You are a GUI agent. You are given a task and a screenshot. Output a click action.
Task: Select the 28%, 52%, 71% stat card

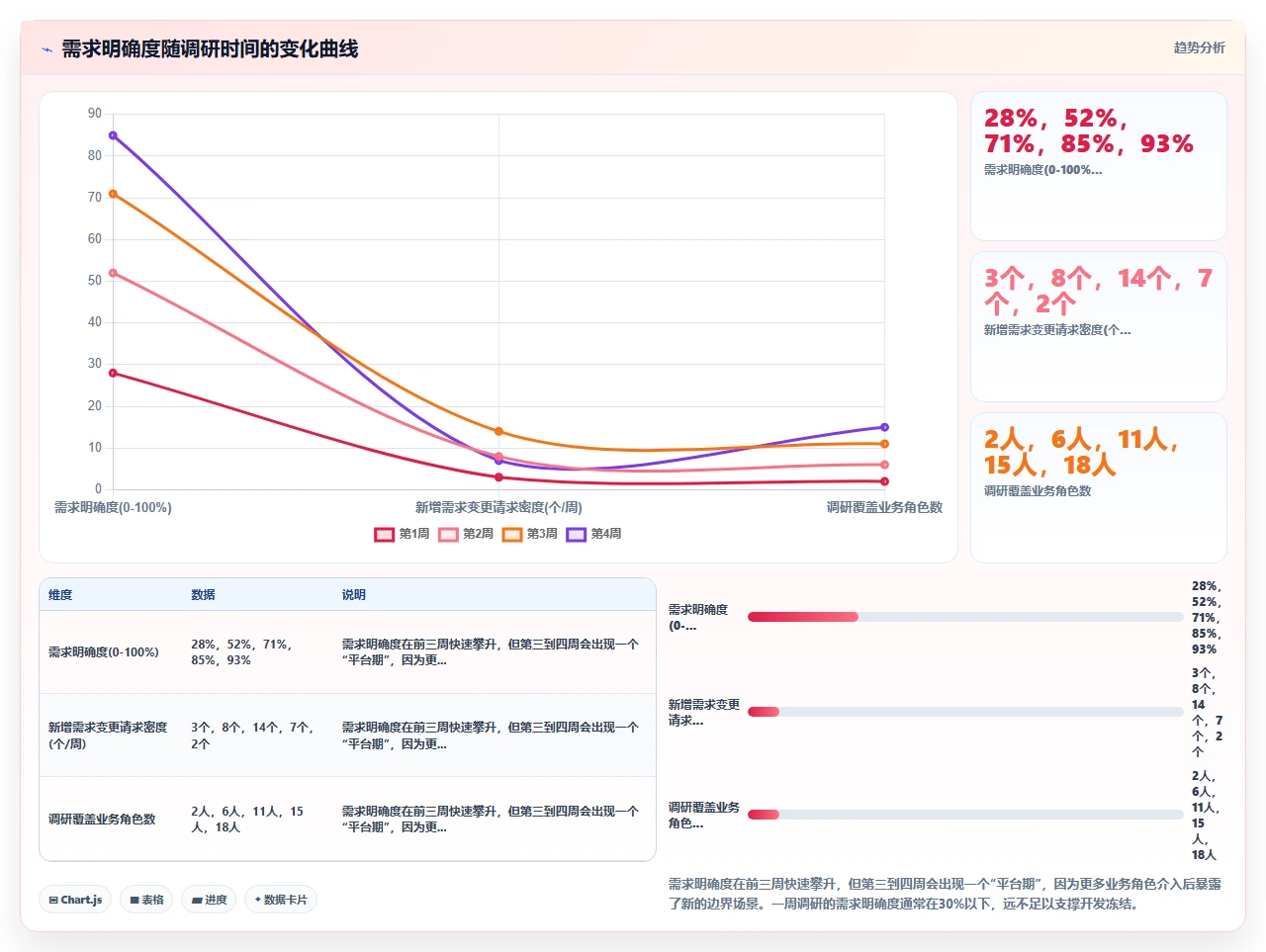click(x=1099, y=166)
